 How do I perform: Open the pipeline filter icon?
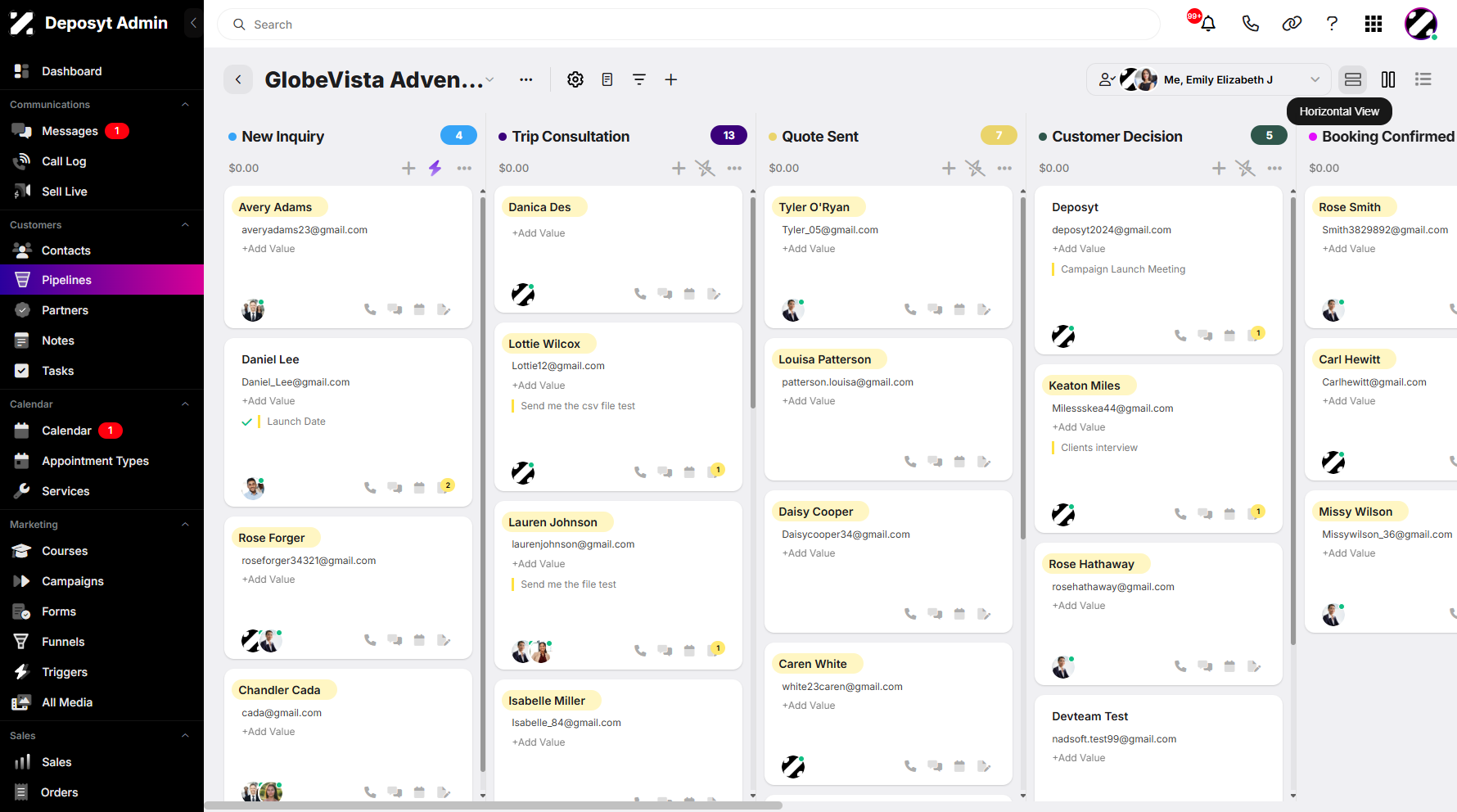(x=639, y=79)
